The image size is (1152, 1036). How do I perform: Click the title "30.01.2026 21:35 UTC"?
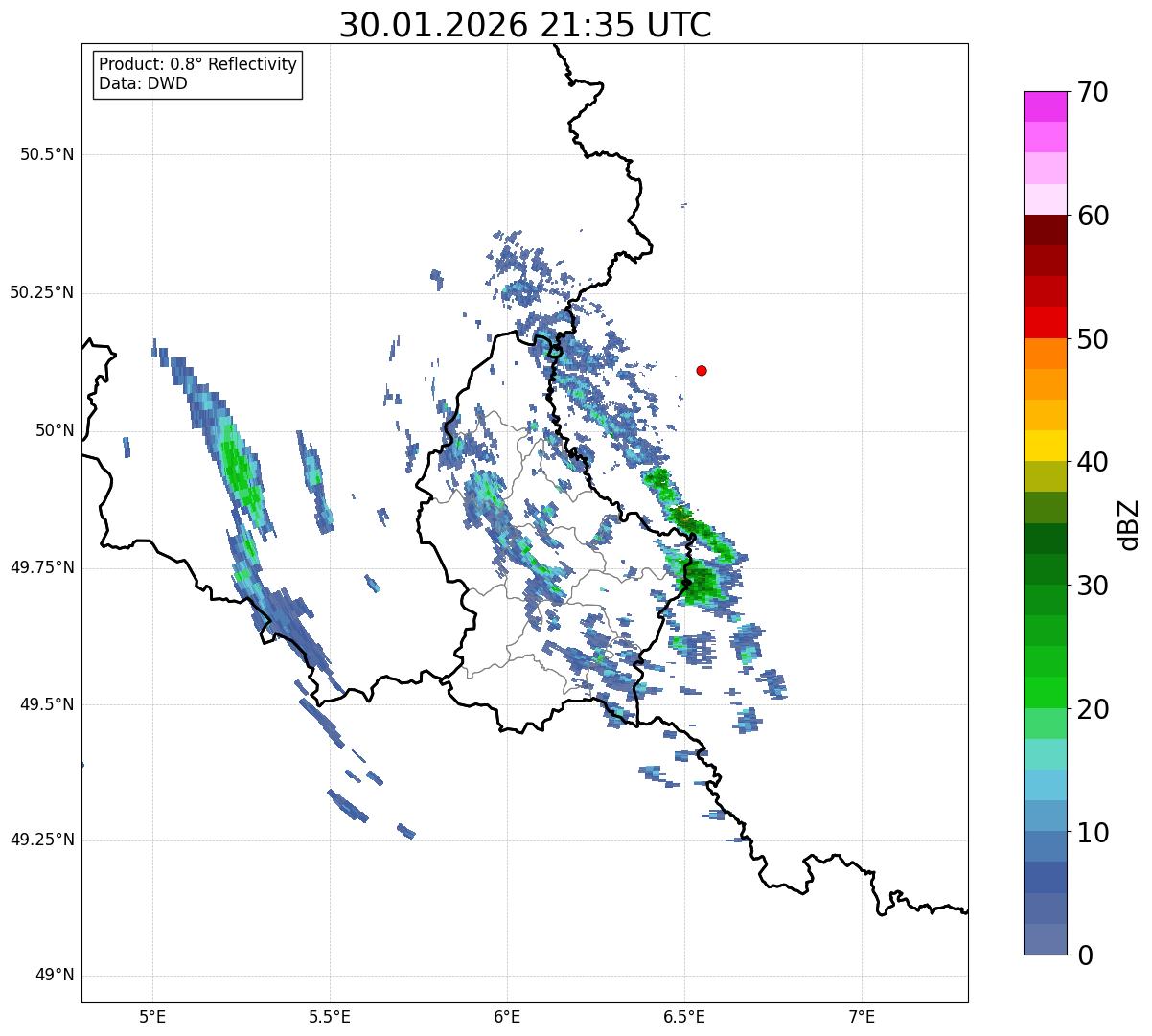pyautogui.click(x=525, y=25)
